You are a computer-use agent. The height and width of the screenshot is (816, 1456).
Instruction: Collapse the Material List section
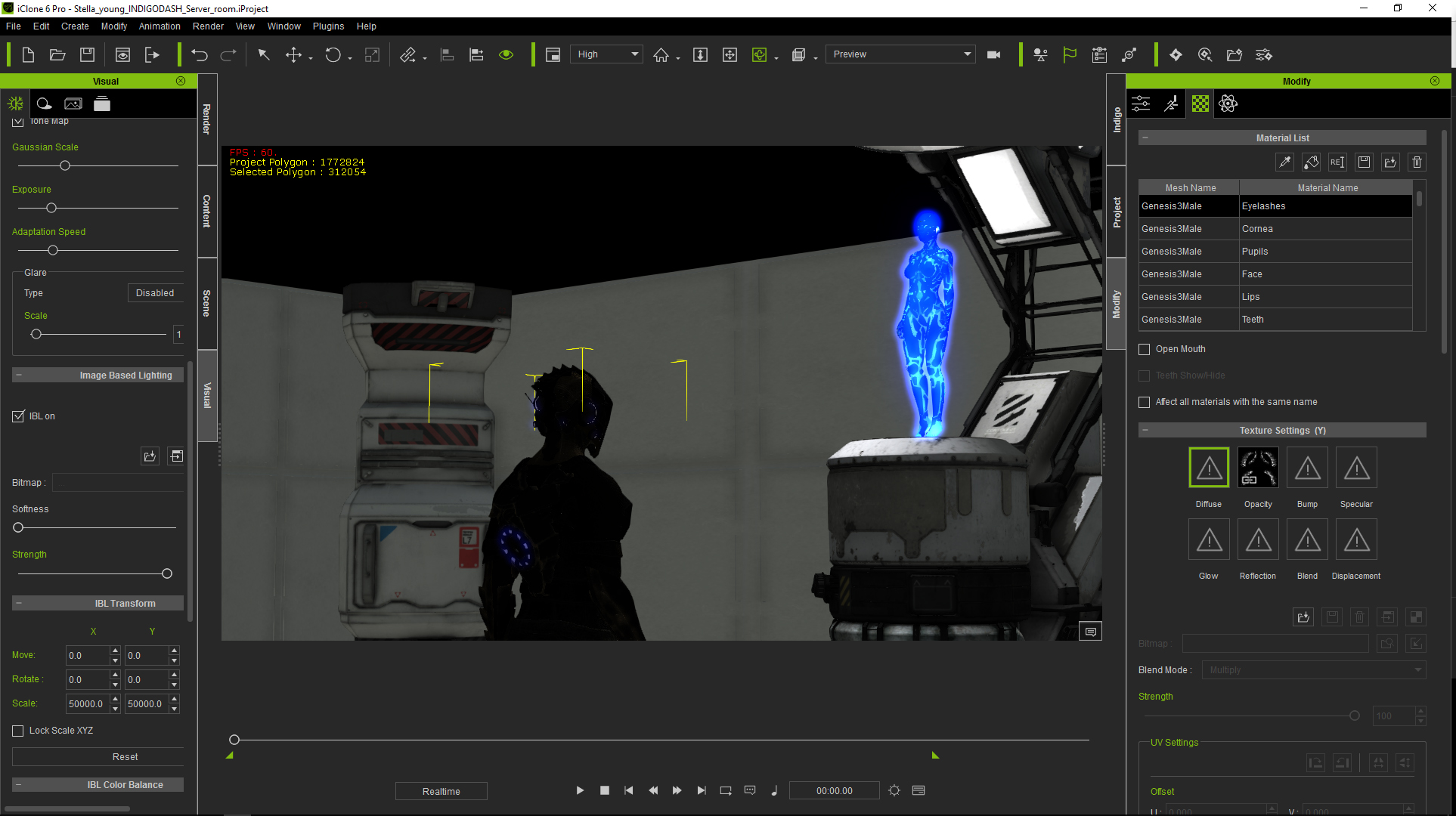pos(1145,138)
